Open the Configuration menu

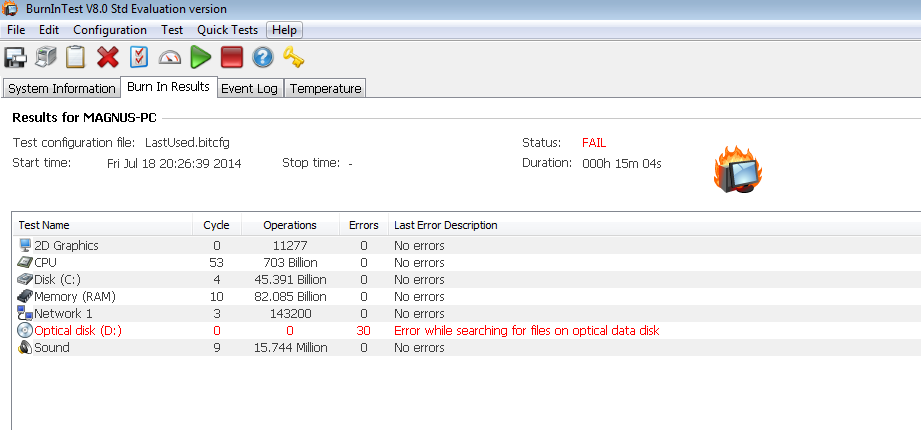coord(110,30)
